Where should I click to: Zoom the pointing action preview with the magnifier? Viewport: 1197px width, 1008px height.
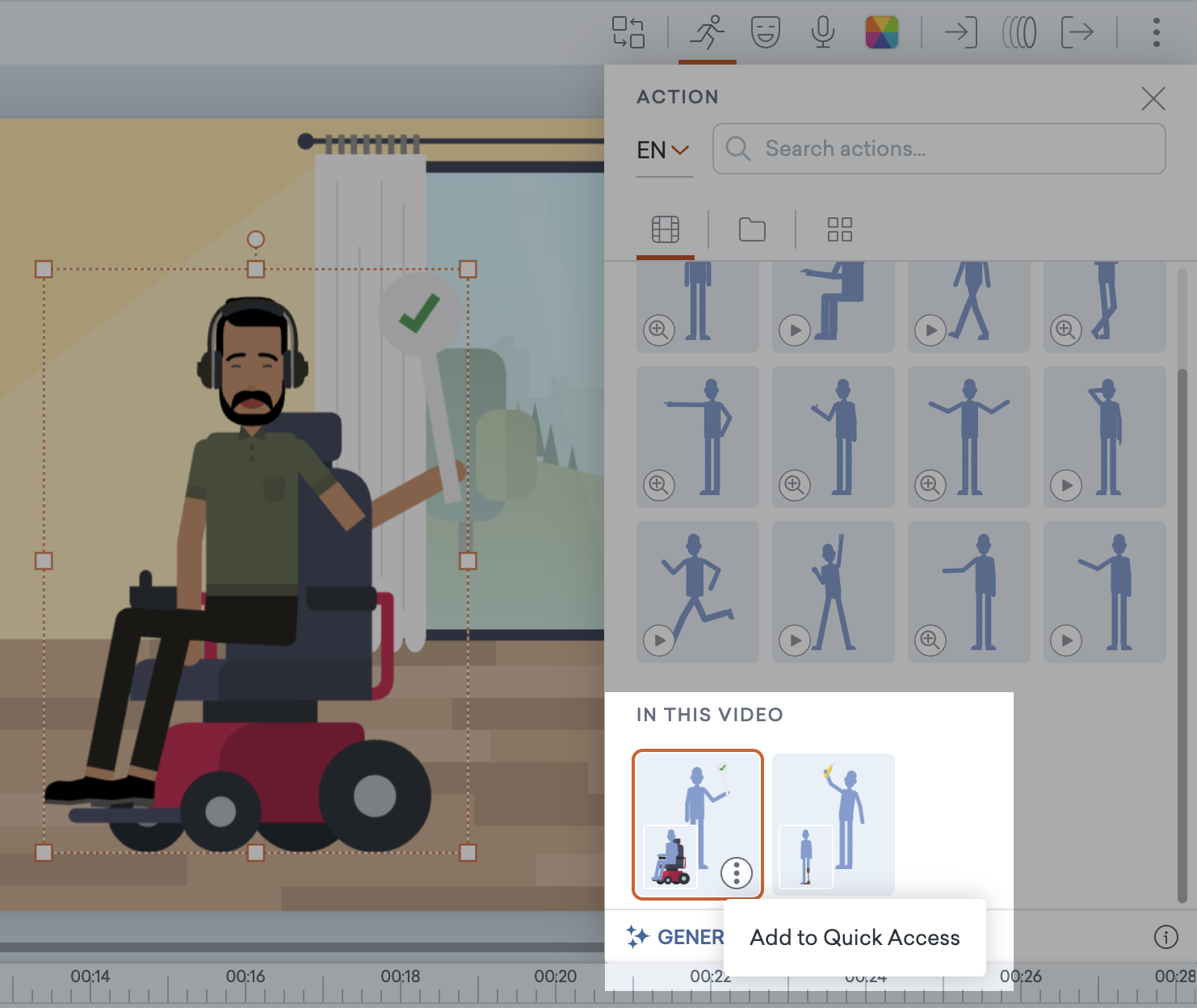point(658,485)
